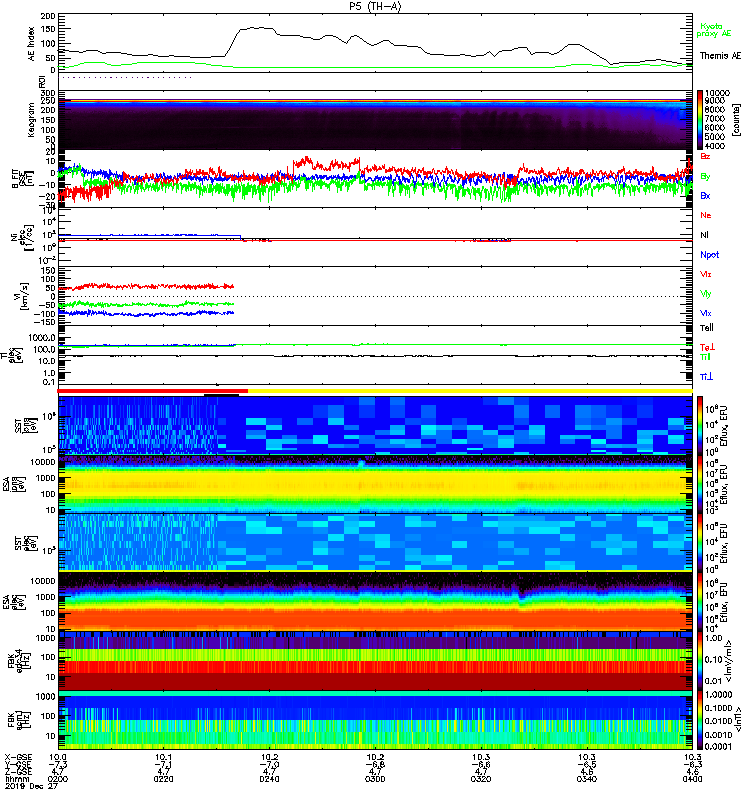Click the '0320' time tick label

(x=481, y=779)
